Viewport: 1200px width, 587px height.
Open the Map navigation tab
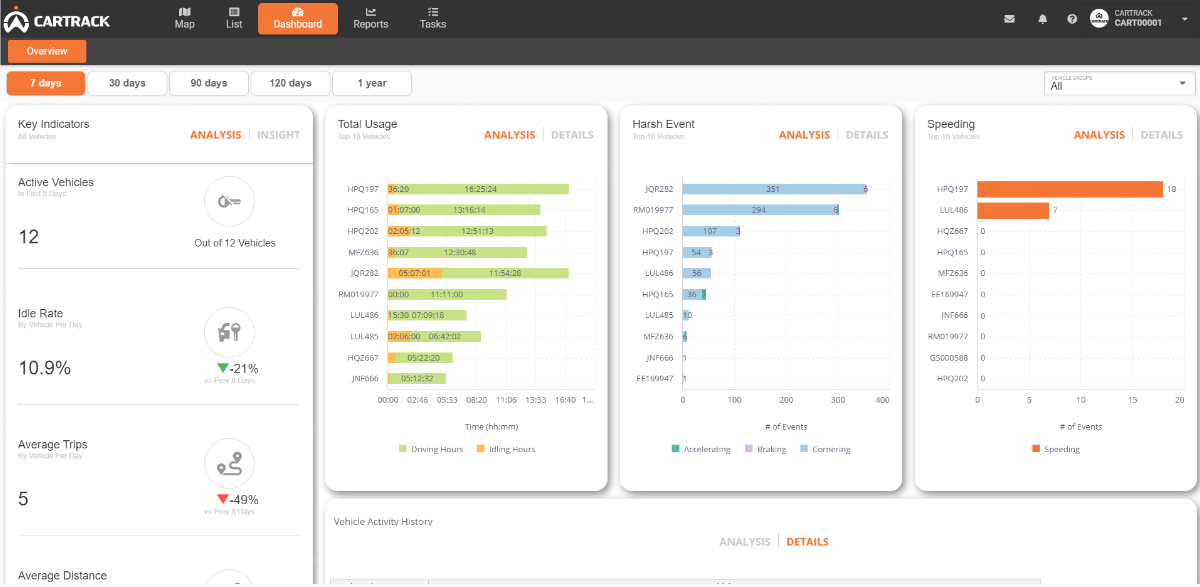pos(185,18)
